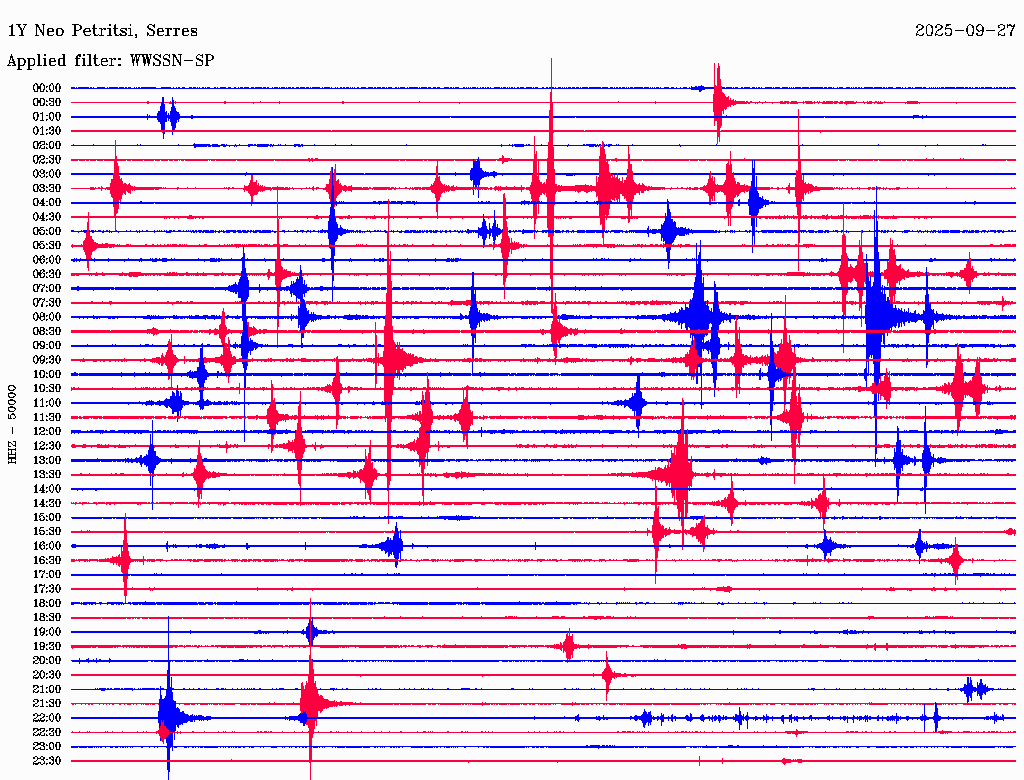Image resolution: width=1024 pixels, height=780 pixels.
Task: Click the 02:30 time label
Action: pyautogui.click(x=47, y=160)
